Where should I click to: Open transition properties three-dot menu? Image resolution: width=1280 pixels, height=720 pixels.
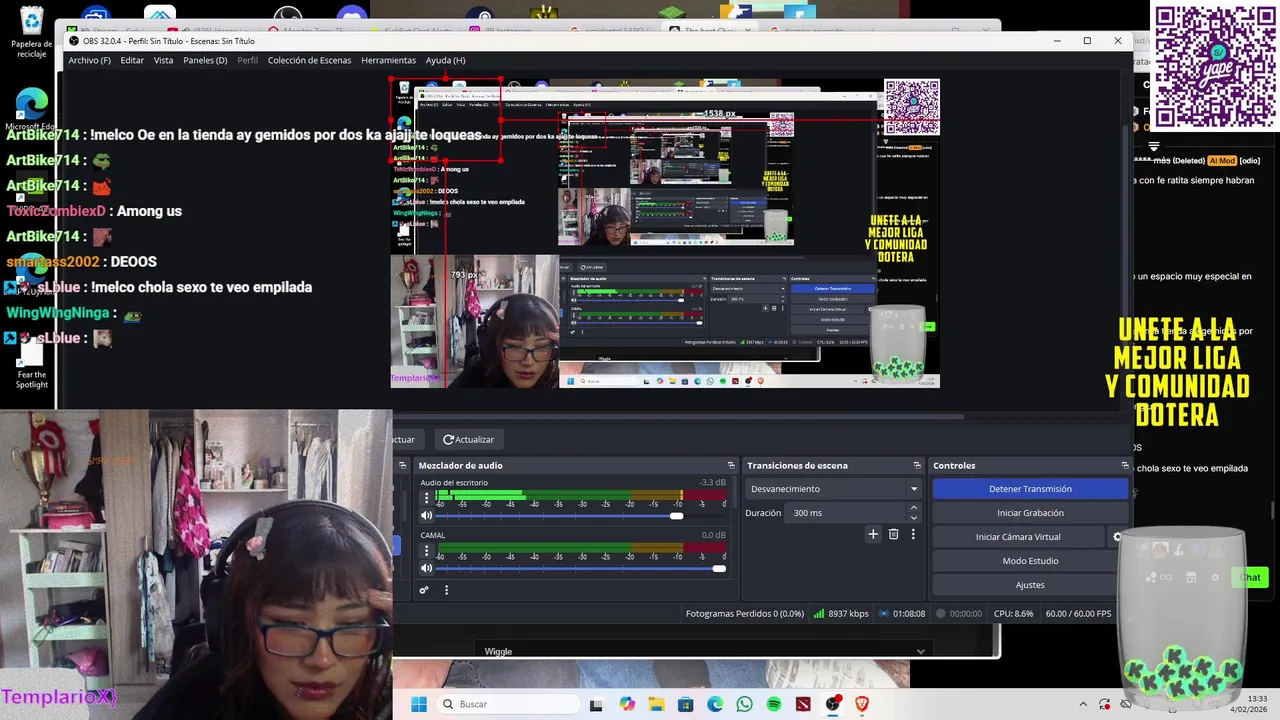pyautogui.click(x=913, y=535)
